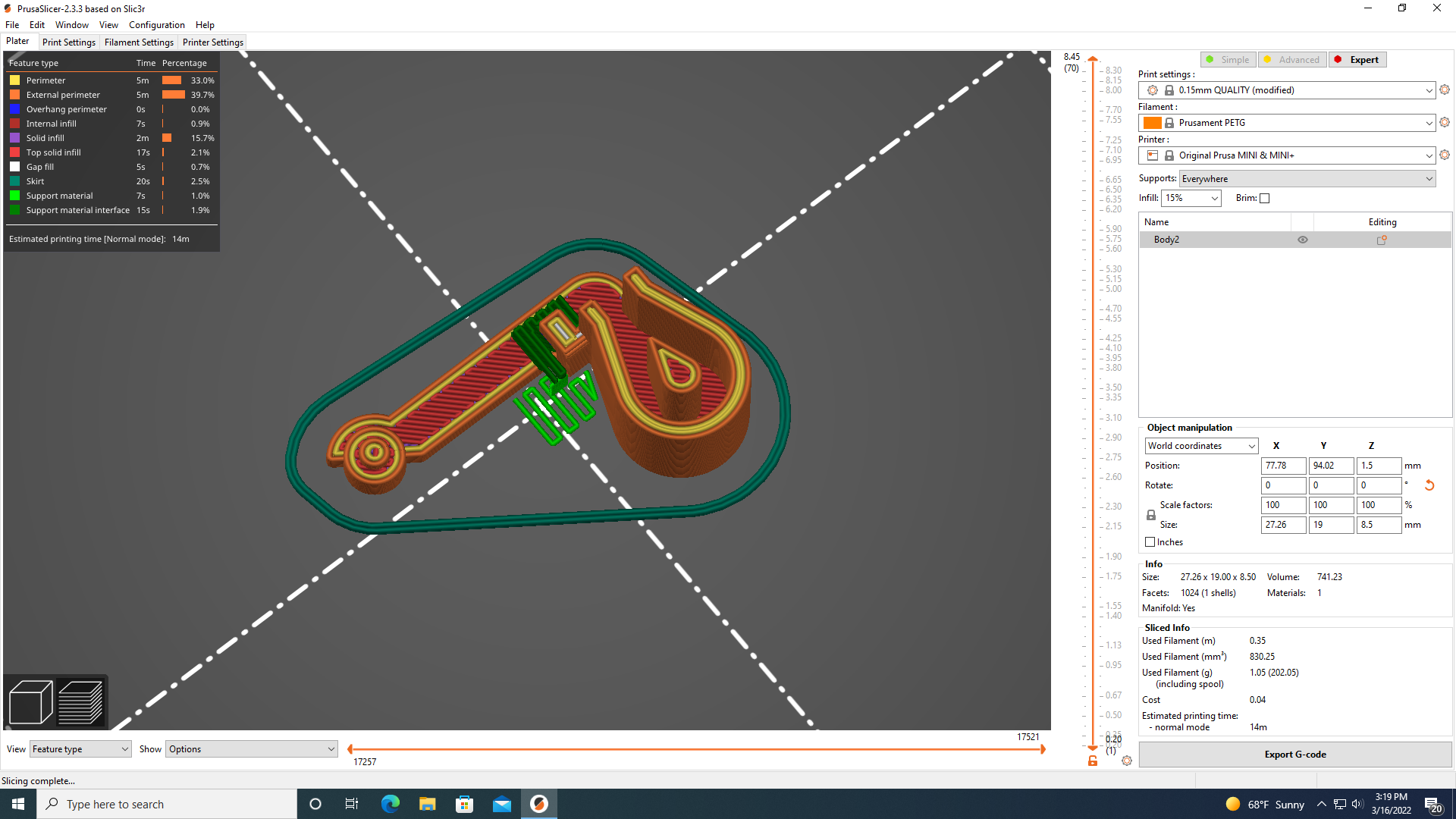Image resolution: width=1456 pixels, height=819 pixels.
Task: Switch to 3D editor view cube icon
Action: point(30,701)
